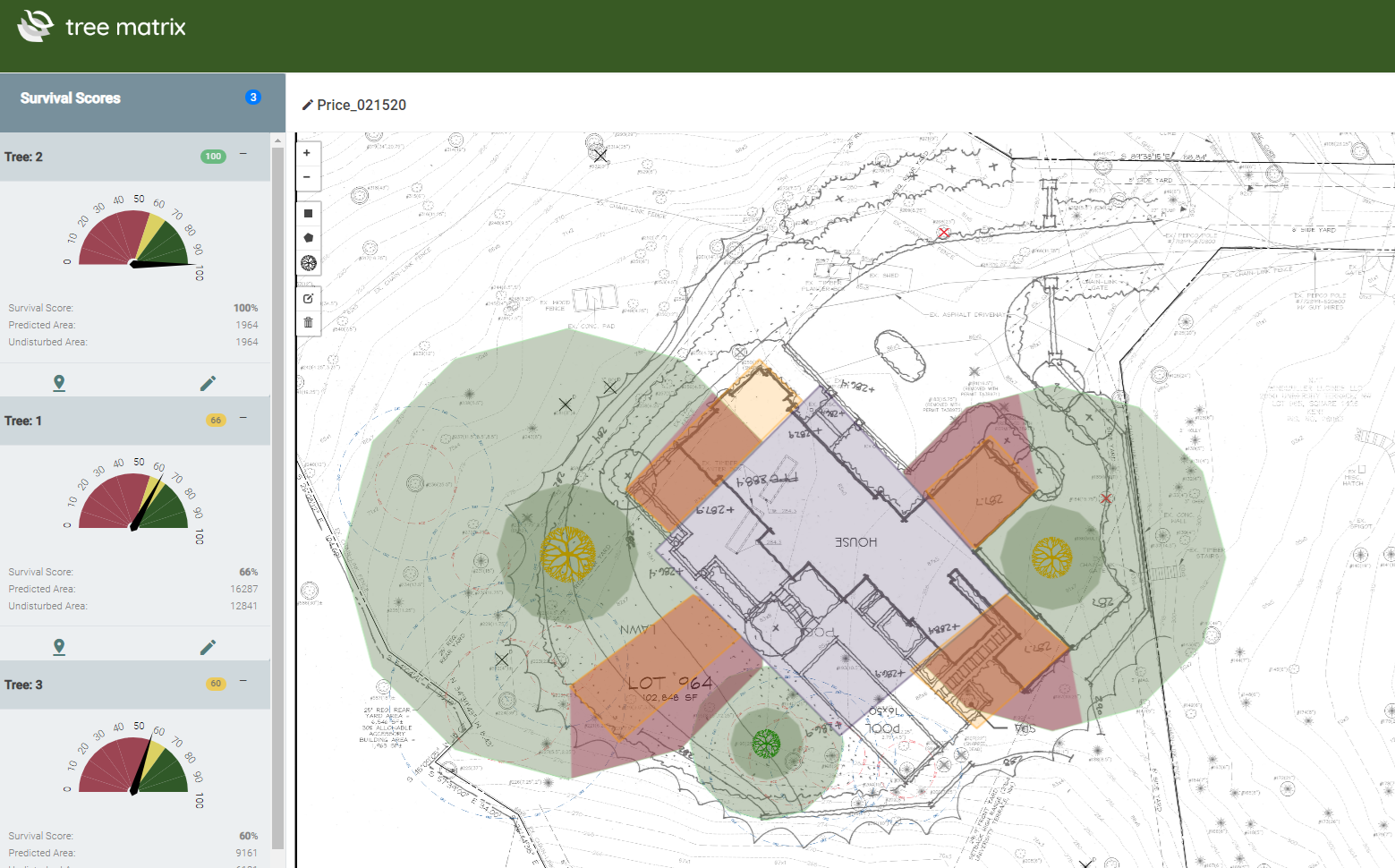Image resolution: width=1395 pixels, height=868 pixels.
Task: Click the yellow 66 score badge
Action: (x=216, y=420)
